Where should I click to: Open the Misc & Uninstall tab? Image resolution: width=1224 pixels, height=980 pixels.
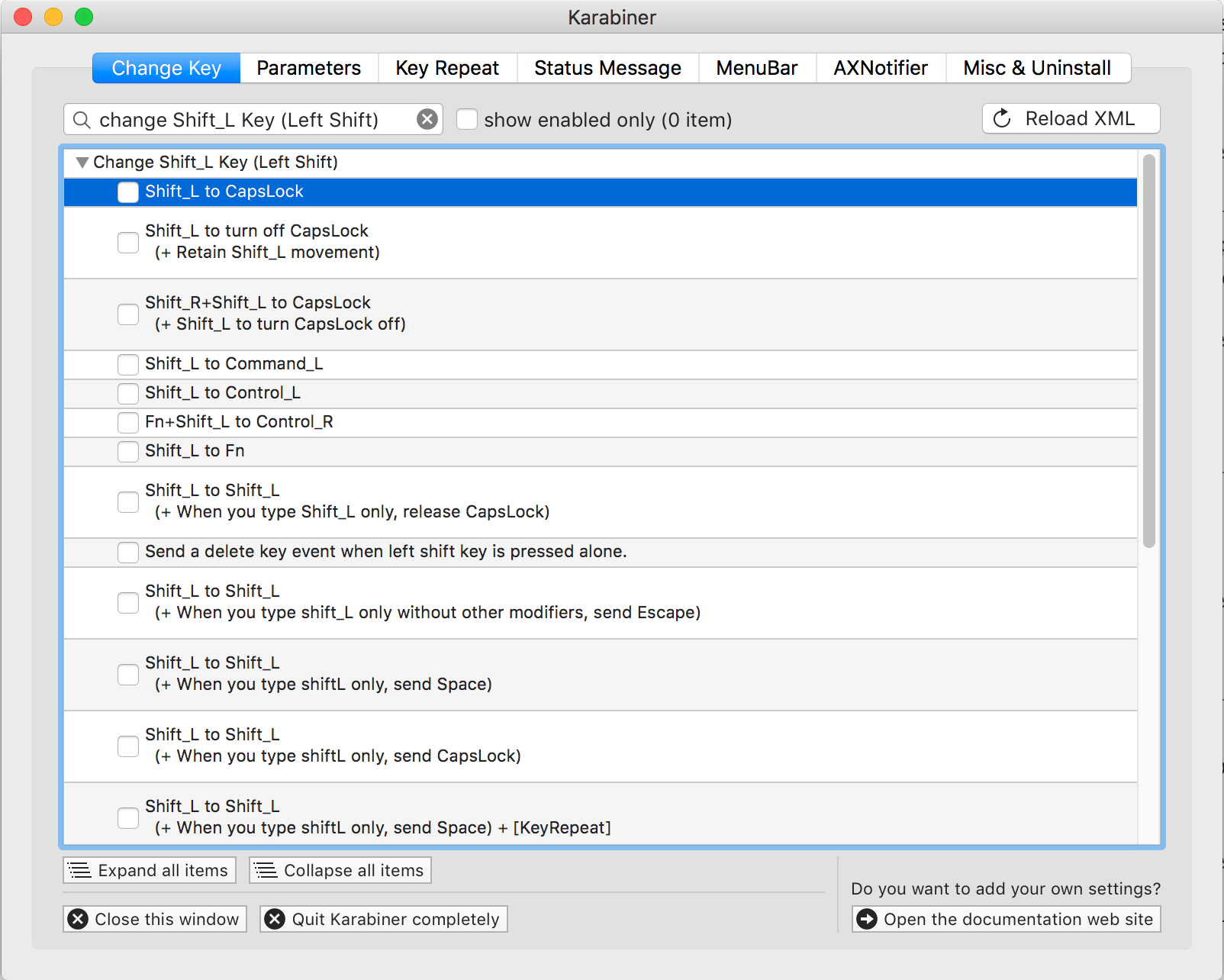1038,68
